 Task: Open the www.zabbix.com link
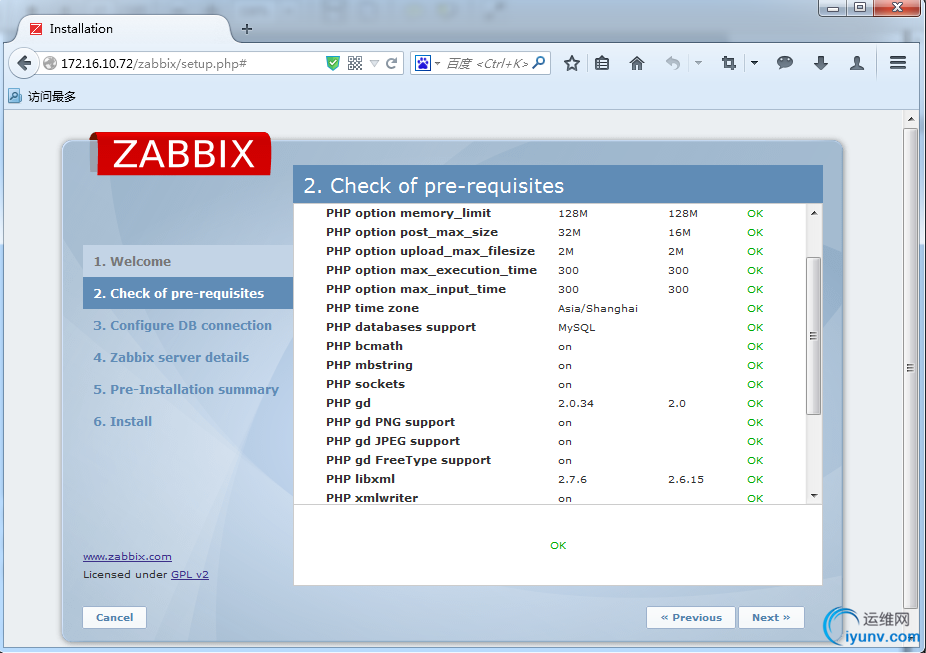(127, 556)
